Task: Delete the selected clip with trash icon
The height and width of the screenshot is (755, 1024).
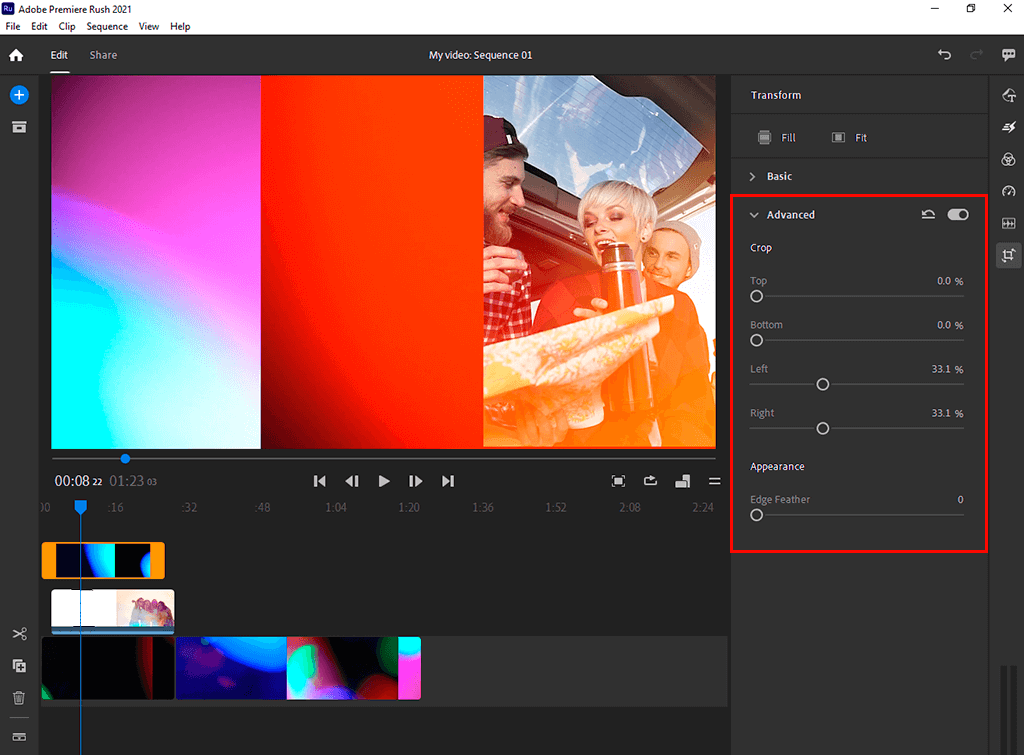Action: [19, 698]
